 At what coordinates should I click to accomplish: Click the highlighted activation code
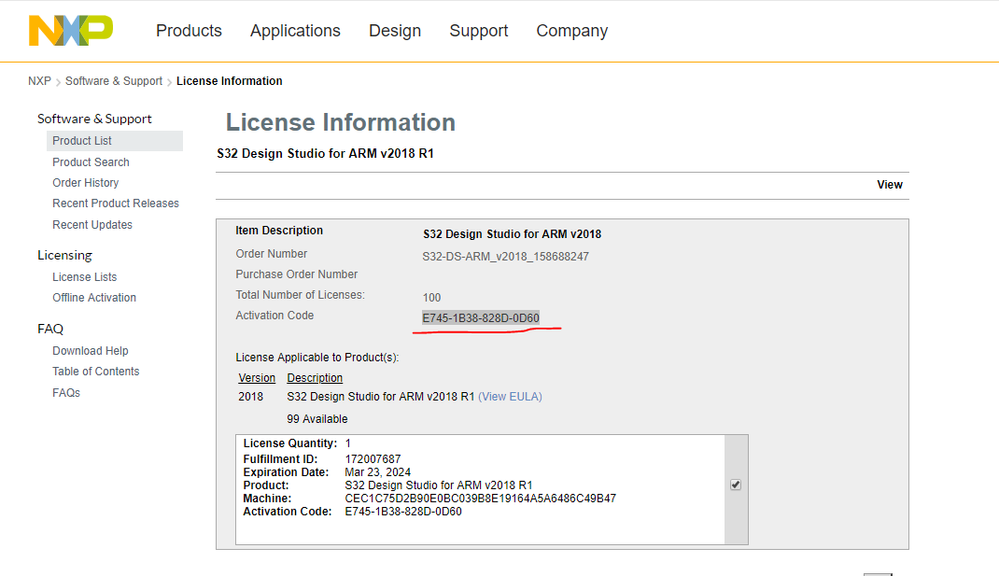click(x=481, y=318)
